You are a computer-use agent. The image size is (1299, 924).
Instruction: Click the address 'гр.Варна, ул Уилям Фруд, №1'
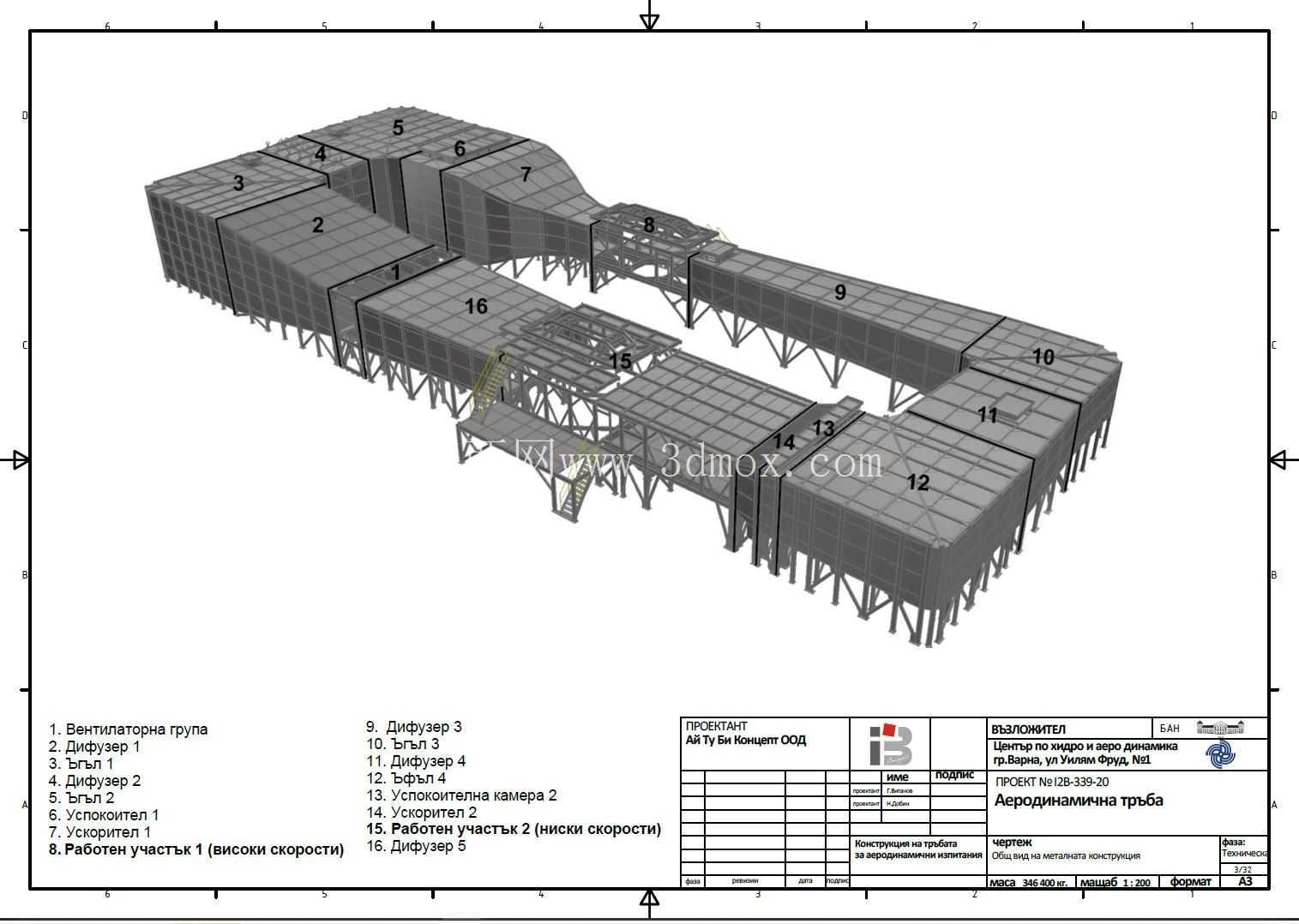click(1072, 759)
